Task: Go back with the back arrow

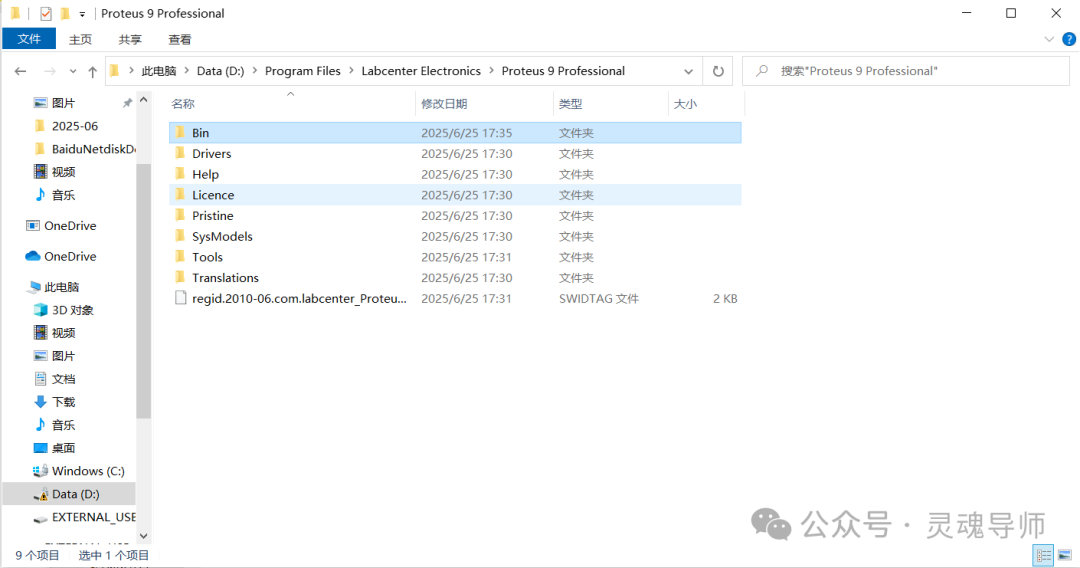Action: coord(21,71)
